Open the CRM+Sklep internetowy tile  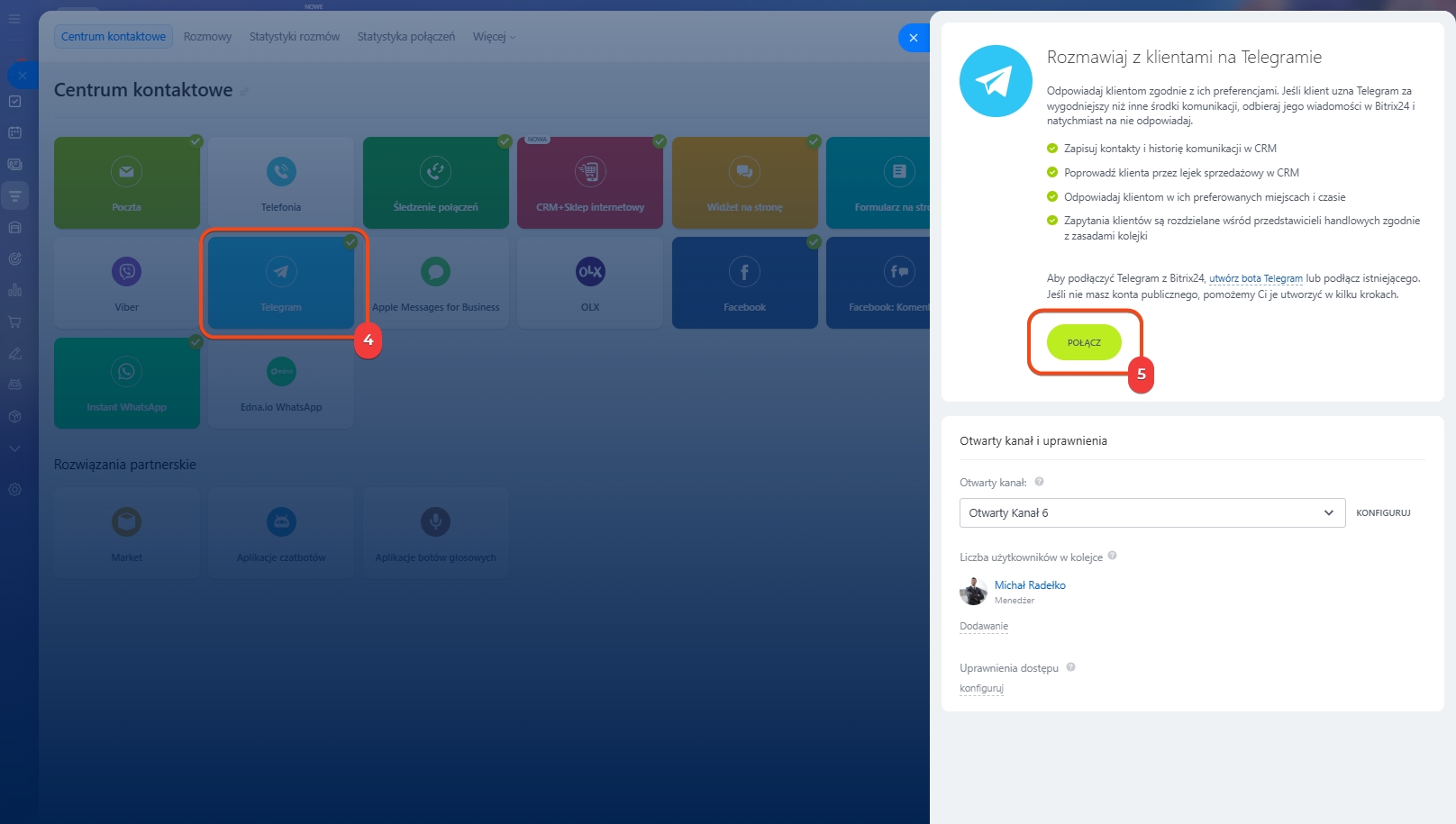point(590,183)
